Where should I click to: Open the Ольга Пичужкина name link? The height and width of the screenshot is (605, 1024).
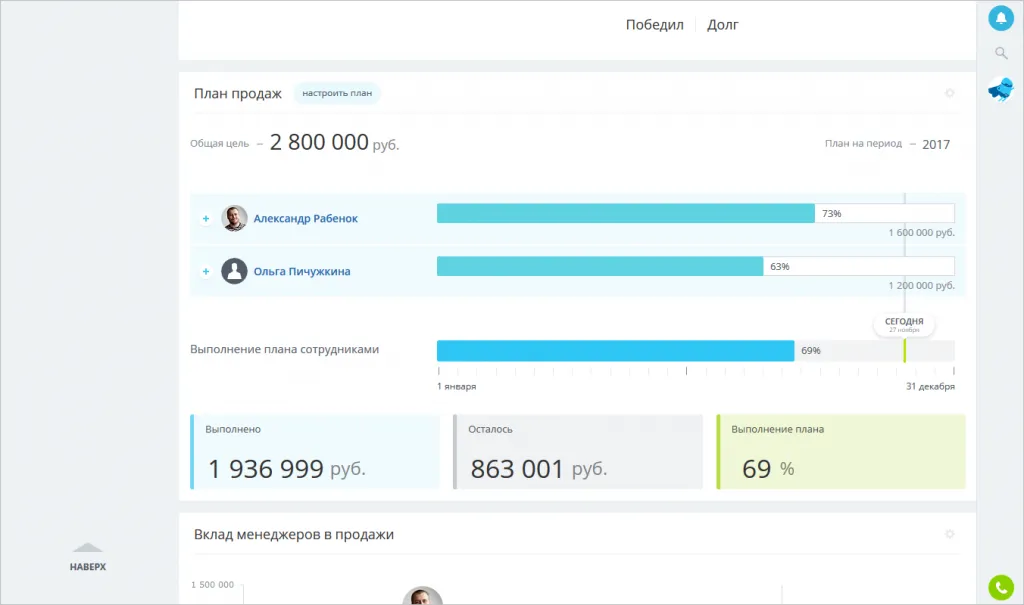[x=301, y=271]
